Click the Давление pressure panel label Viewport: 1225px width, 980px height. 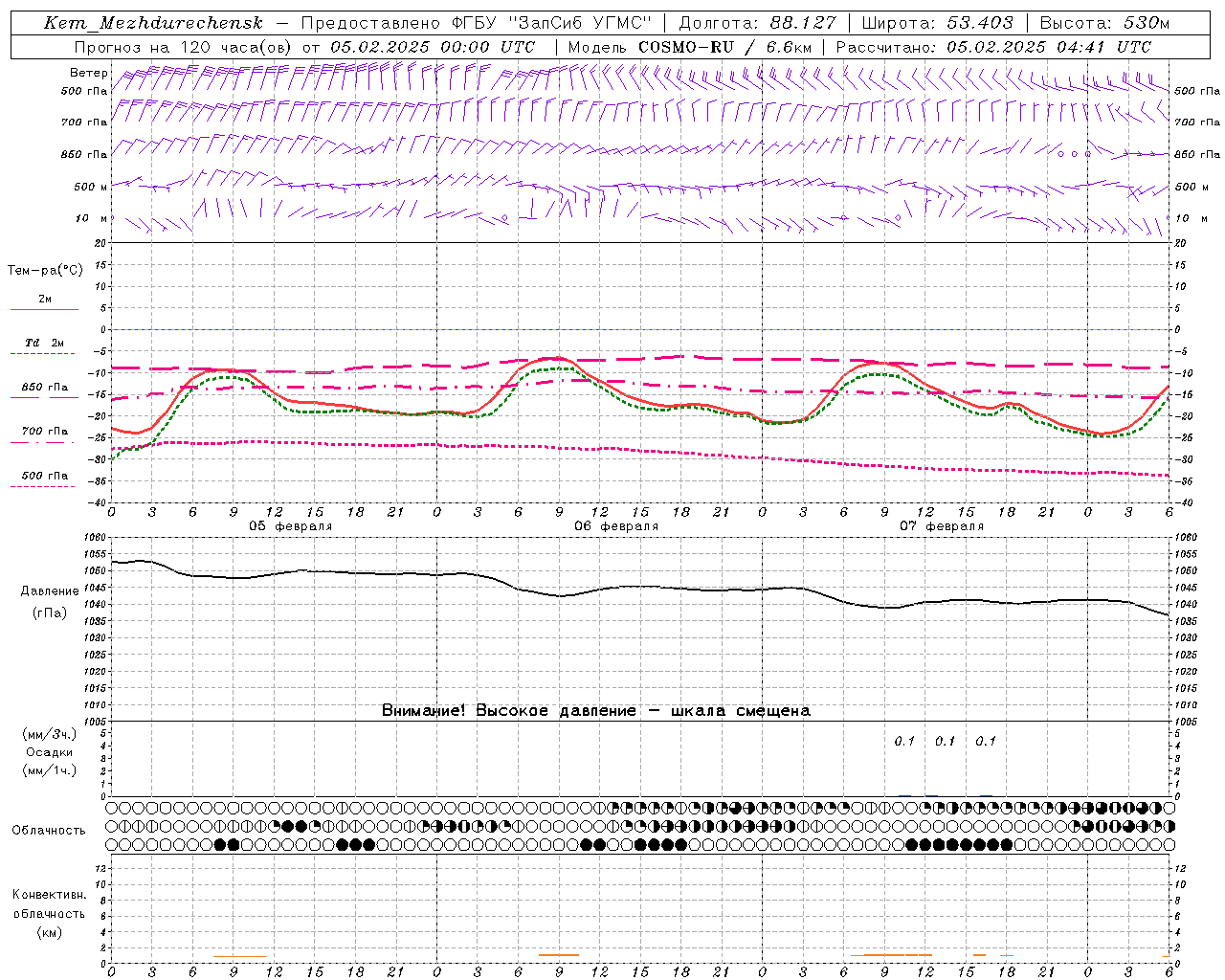click(x=50, y=591)
